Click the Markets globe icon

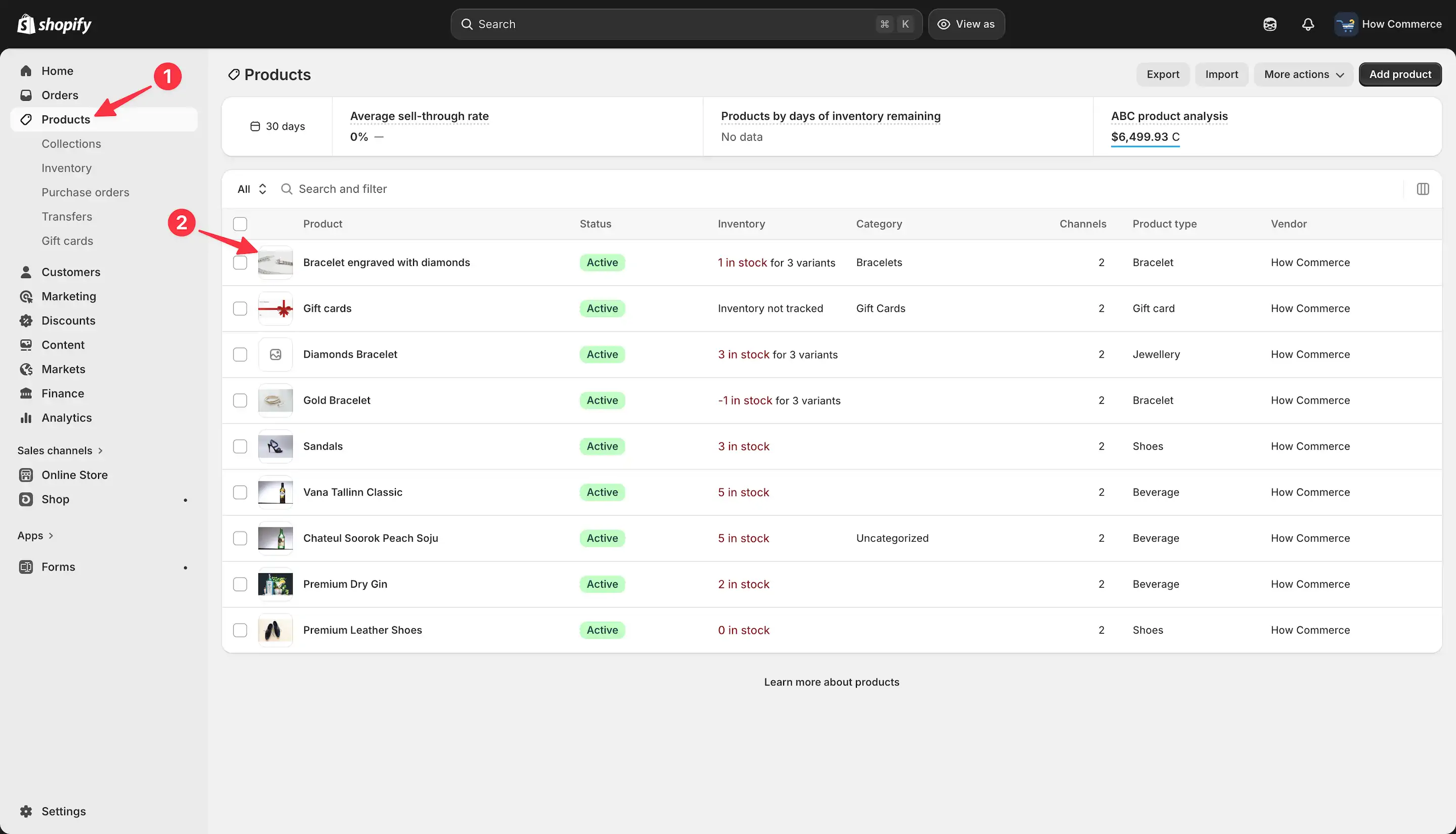click(x=26, y=369)
